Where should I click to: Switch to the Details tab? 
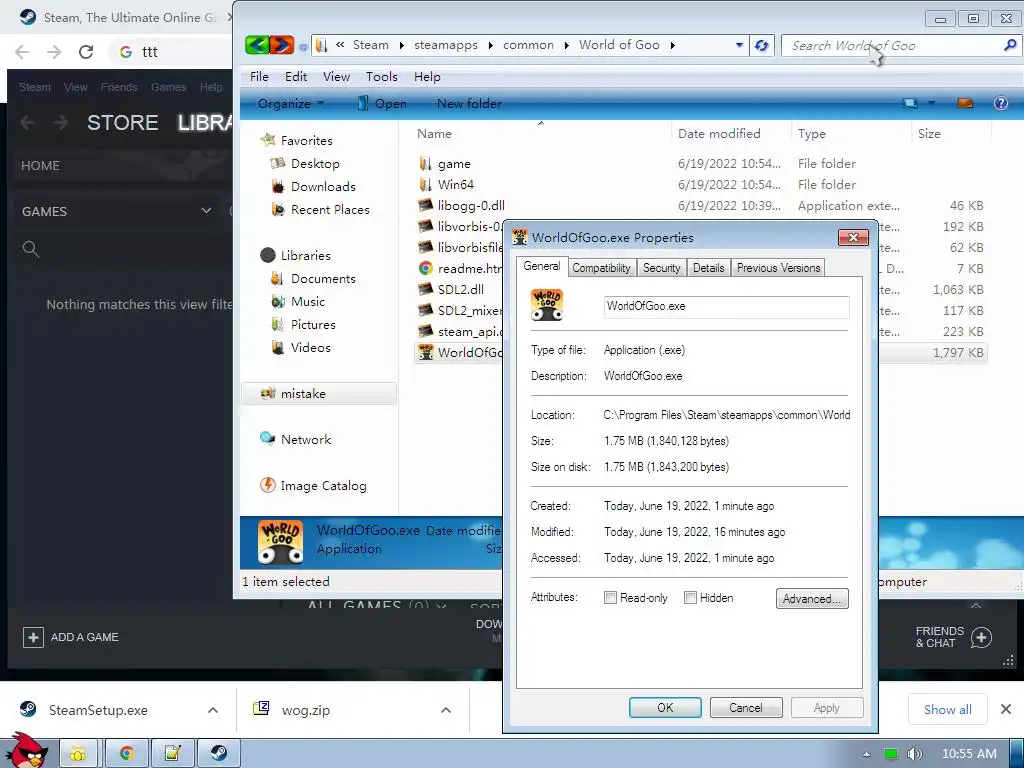[708, 268]
